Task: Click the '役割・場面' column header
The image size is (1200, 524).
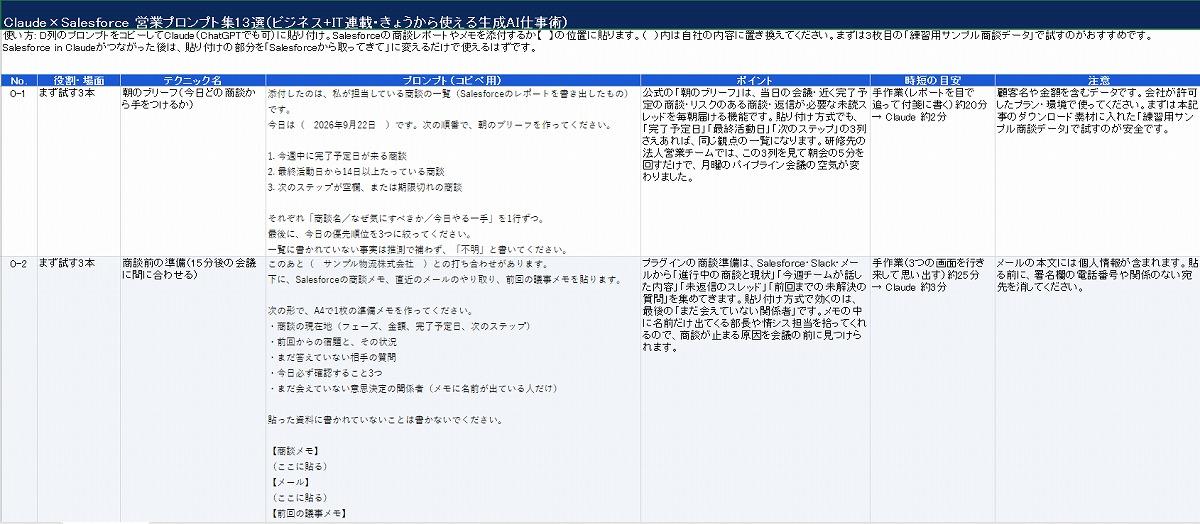Action: click(x=77, y=79)
